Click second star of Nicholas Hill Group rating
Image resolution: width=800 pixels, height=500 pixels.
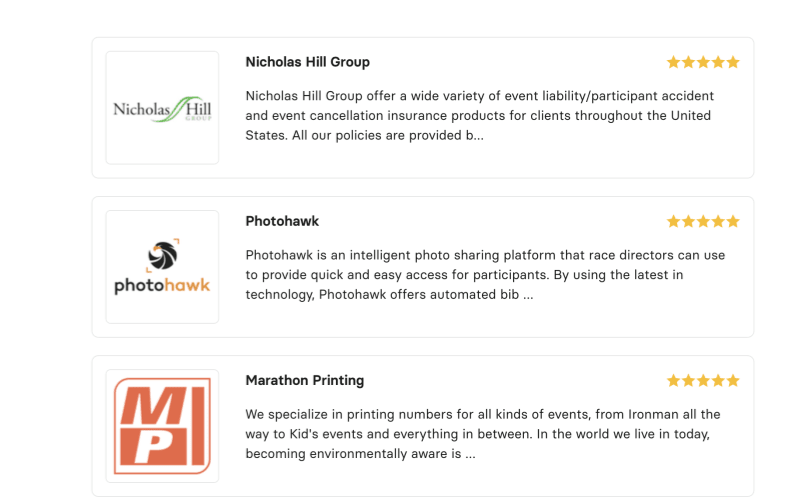(689, 62)
